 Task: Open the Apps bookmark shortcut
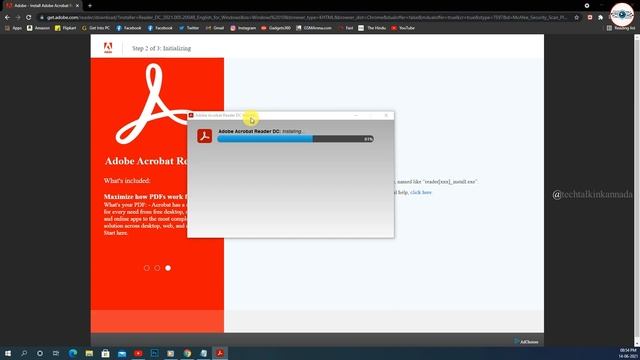13,28
